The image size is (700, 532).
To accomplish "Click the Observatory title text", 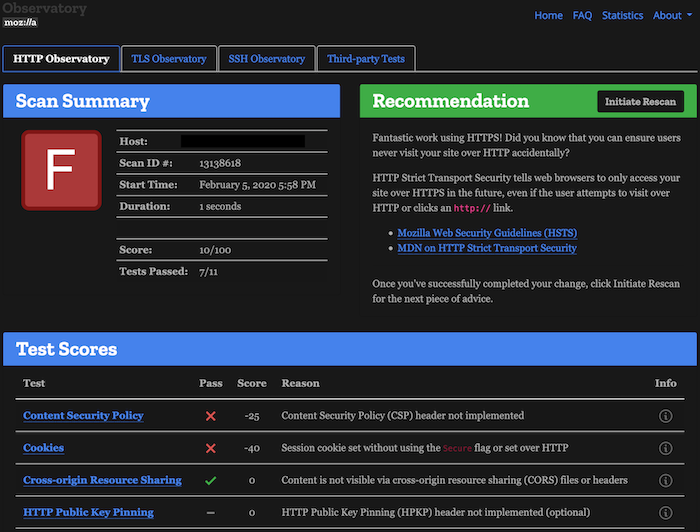I will (44, 8).
